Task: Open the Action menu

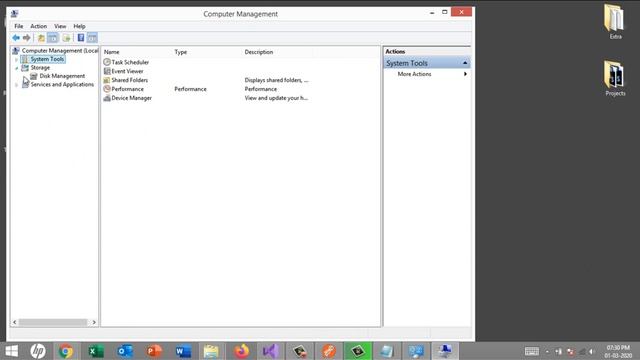Action: click(x=39, y=26)
